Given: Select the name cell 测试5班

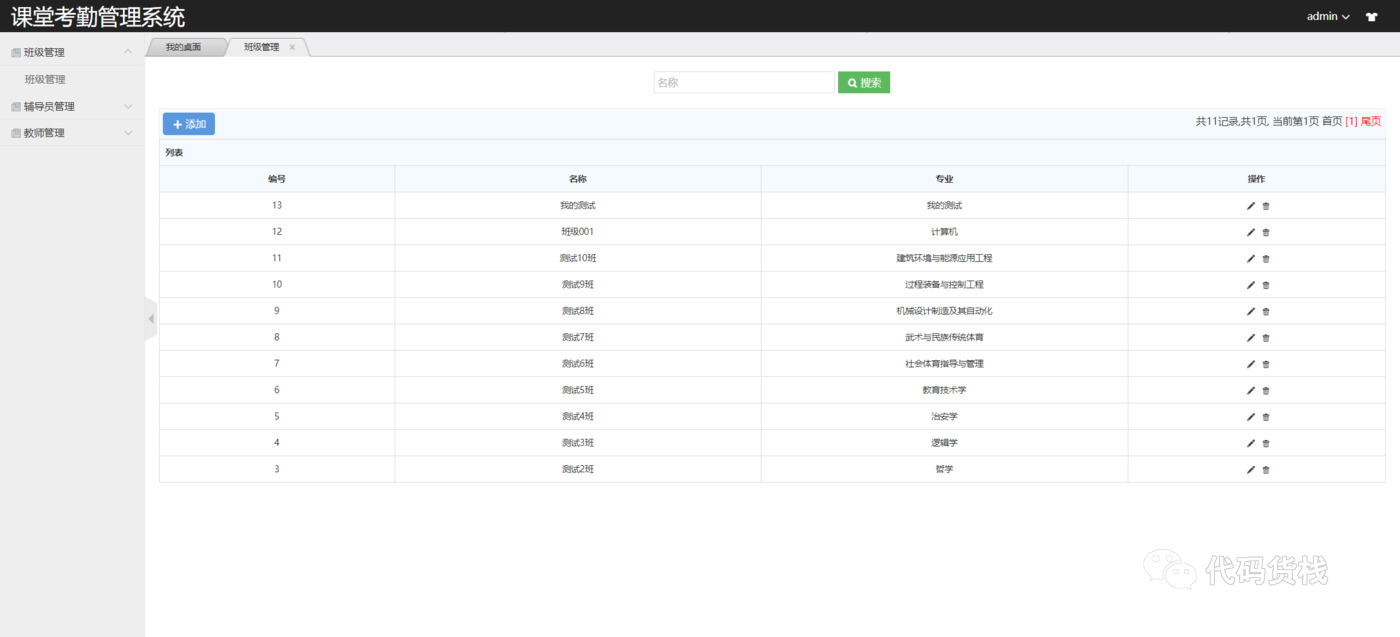Looking at the screenshot, I should [578, 390].
